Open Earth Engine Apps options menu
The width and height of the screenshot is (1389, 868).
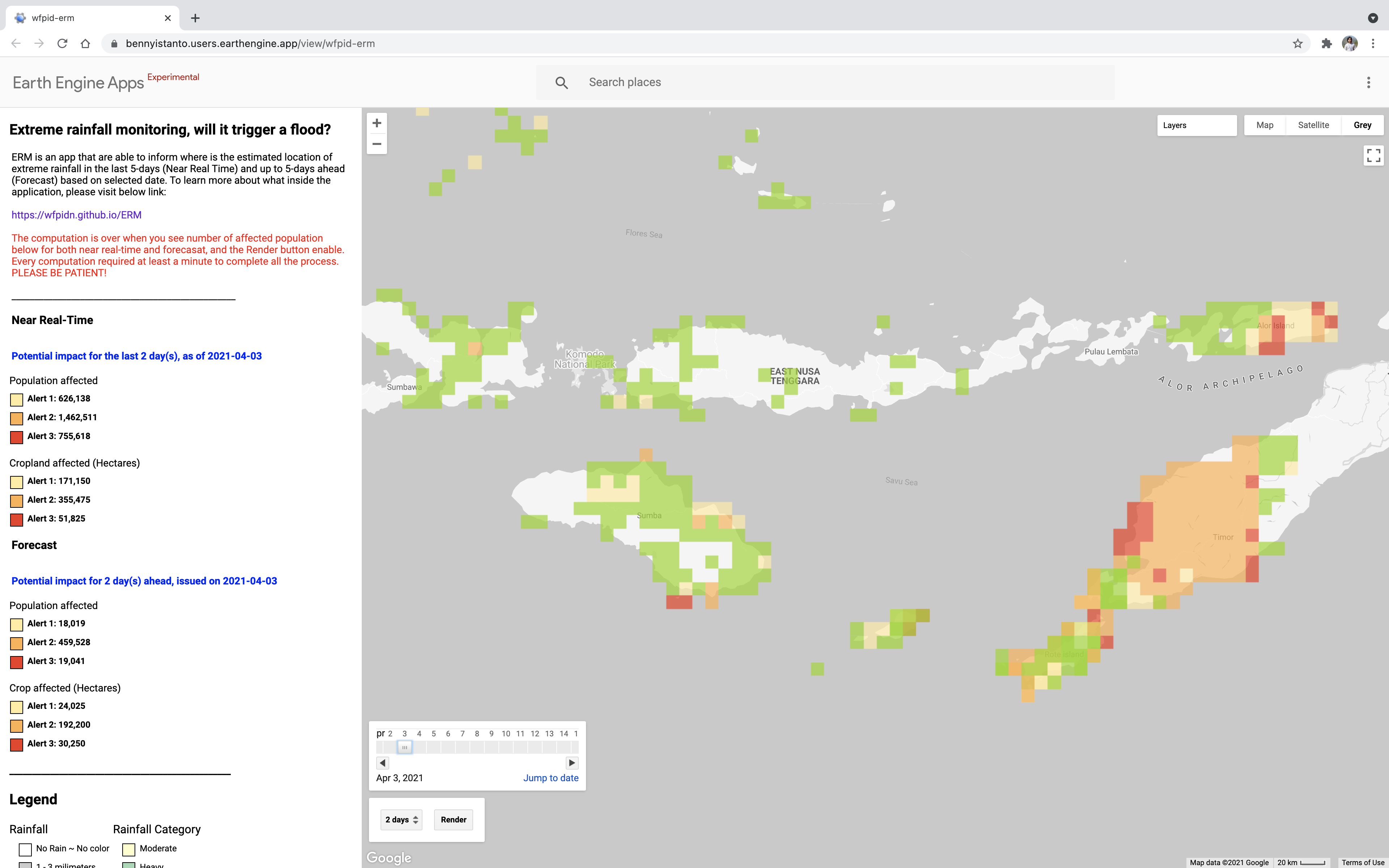(1368, 83)
